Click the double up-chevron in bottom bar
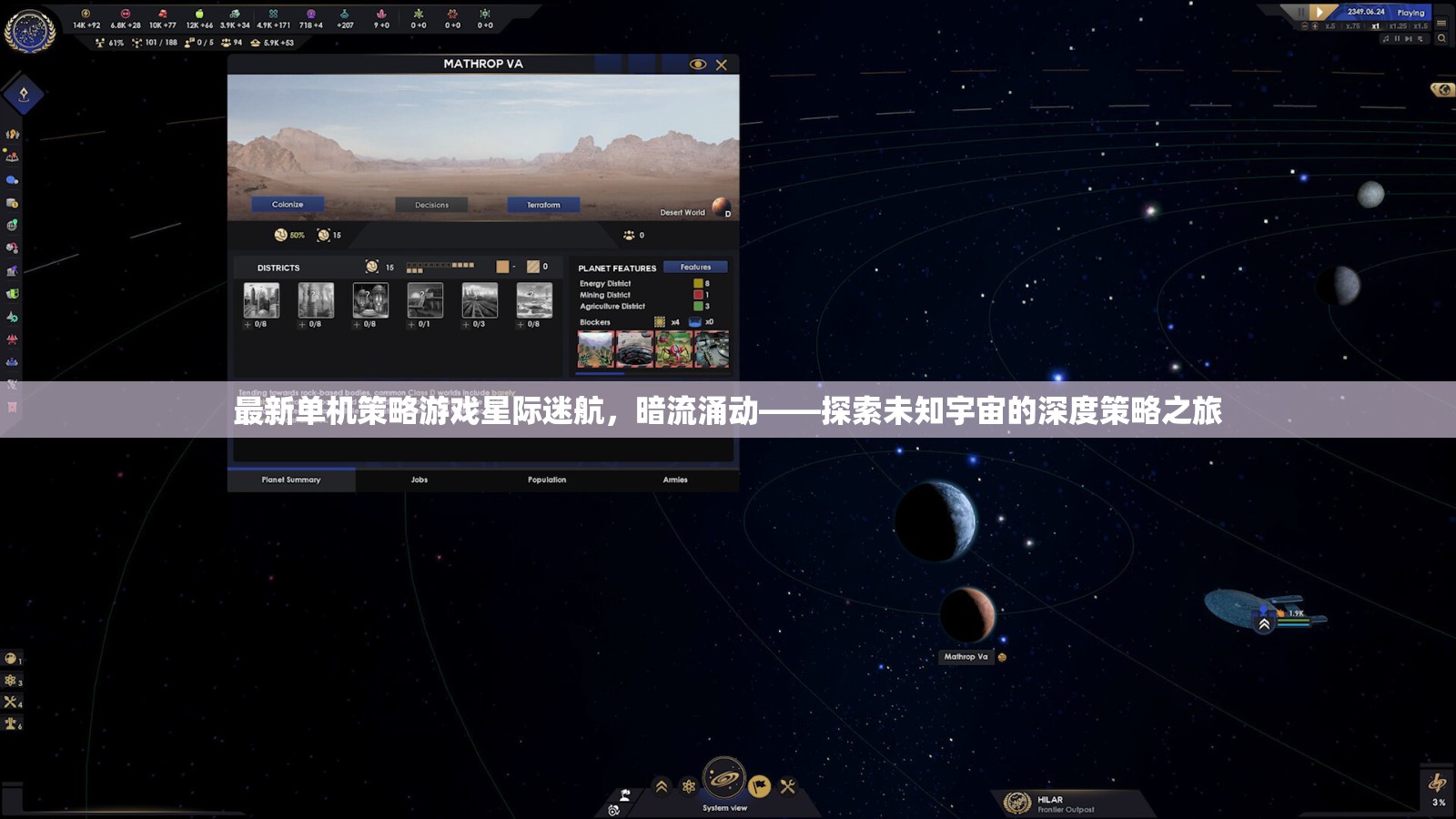1456x819 pixels. pyautogui.click(x=662, y=786)
